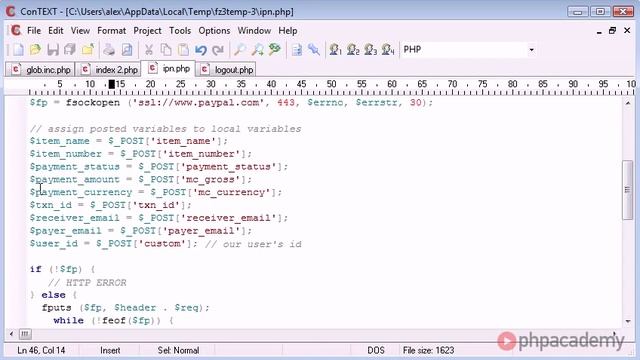This screenshot has width=640, height=360.
Task: Click the Close file folder icon in toolbar
Action: (87, 50)
